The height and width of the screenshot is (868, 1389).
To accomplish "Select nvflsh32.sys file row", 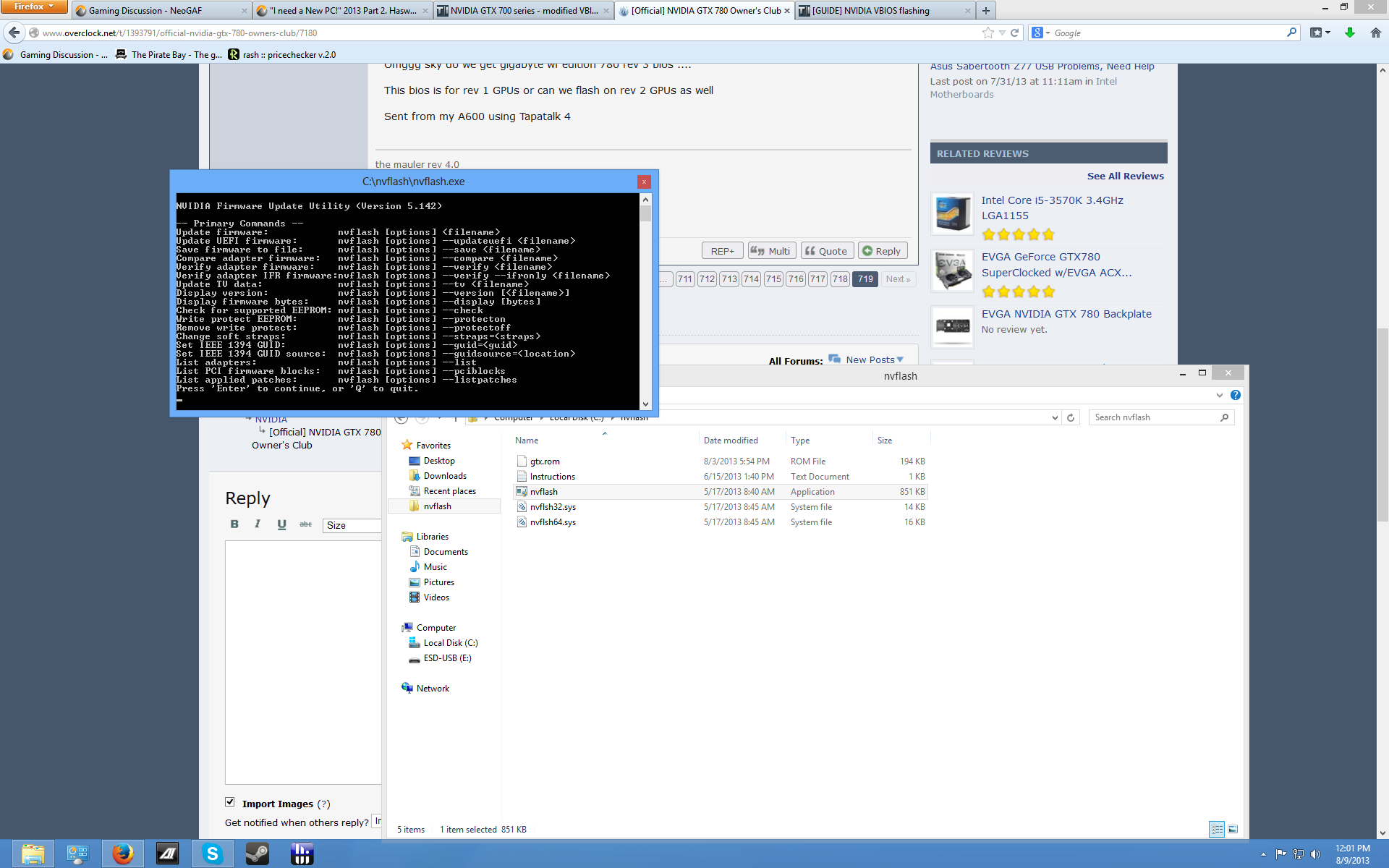I will (720, 507).
